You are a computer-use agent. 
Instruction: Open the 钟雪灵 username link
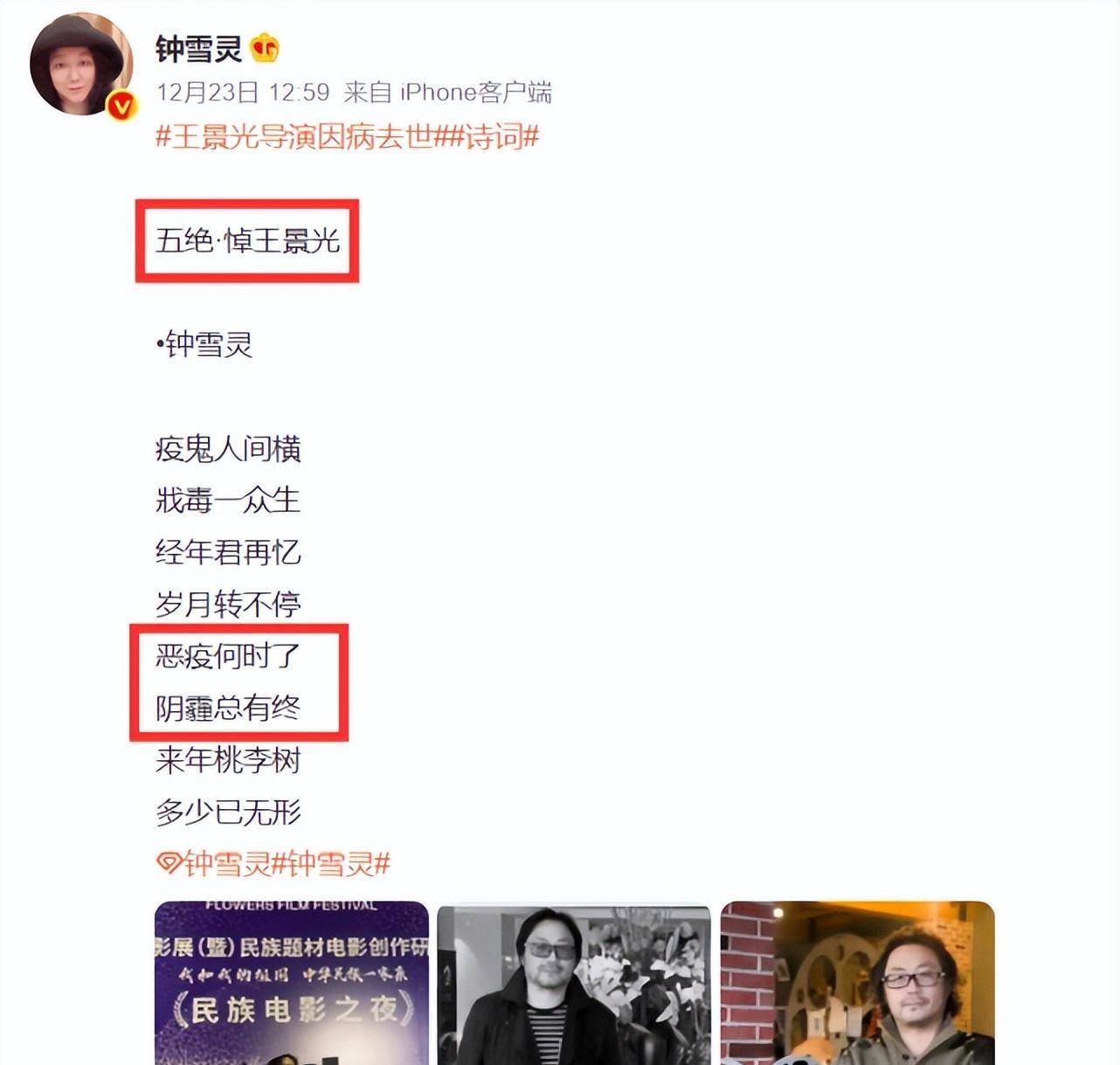click(199, 48)
